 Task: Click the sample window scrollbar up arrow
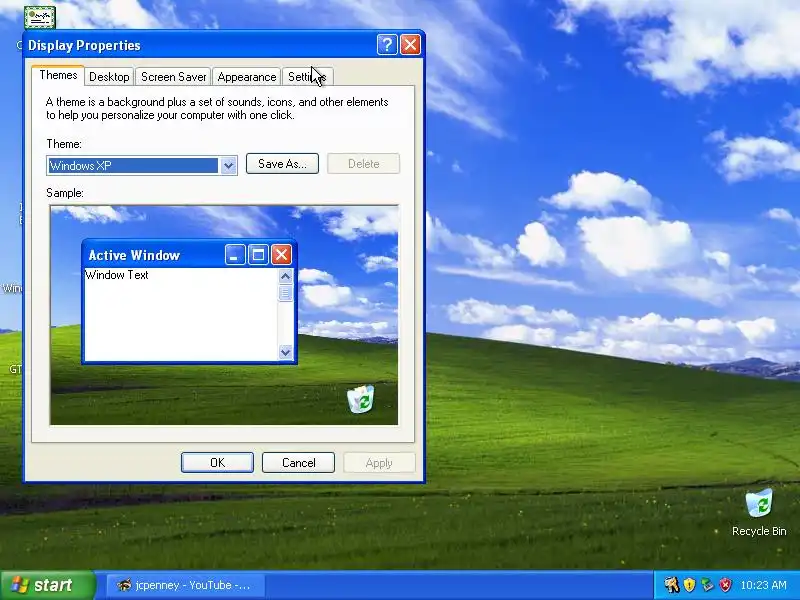coord(285,276)
